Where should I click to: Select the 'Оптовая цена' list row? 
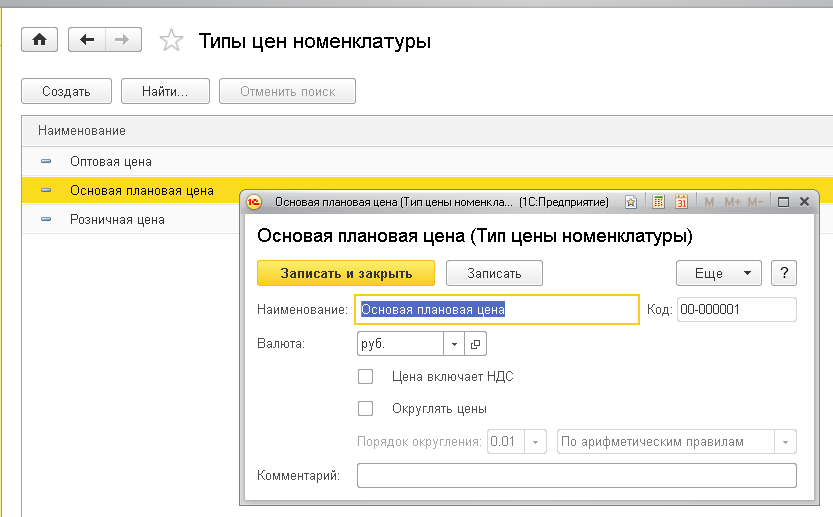coord(110,161)
